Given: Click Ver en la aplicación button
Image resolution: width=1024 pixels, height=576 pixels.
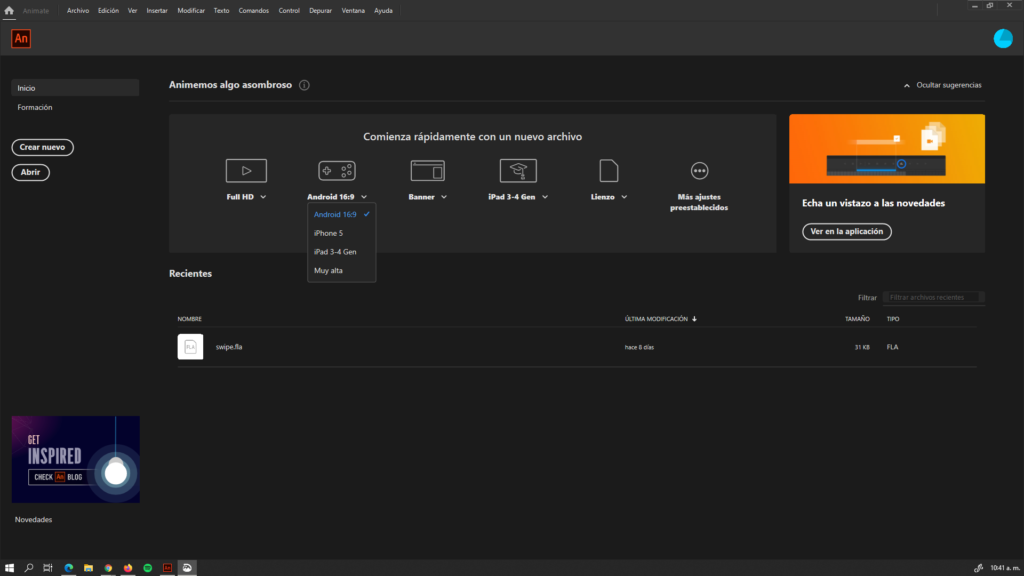Looking at the screenshot, I should pyautogui.click(x=846, y=231).
